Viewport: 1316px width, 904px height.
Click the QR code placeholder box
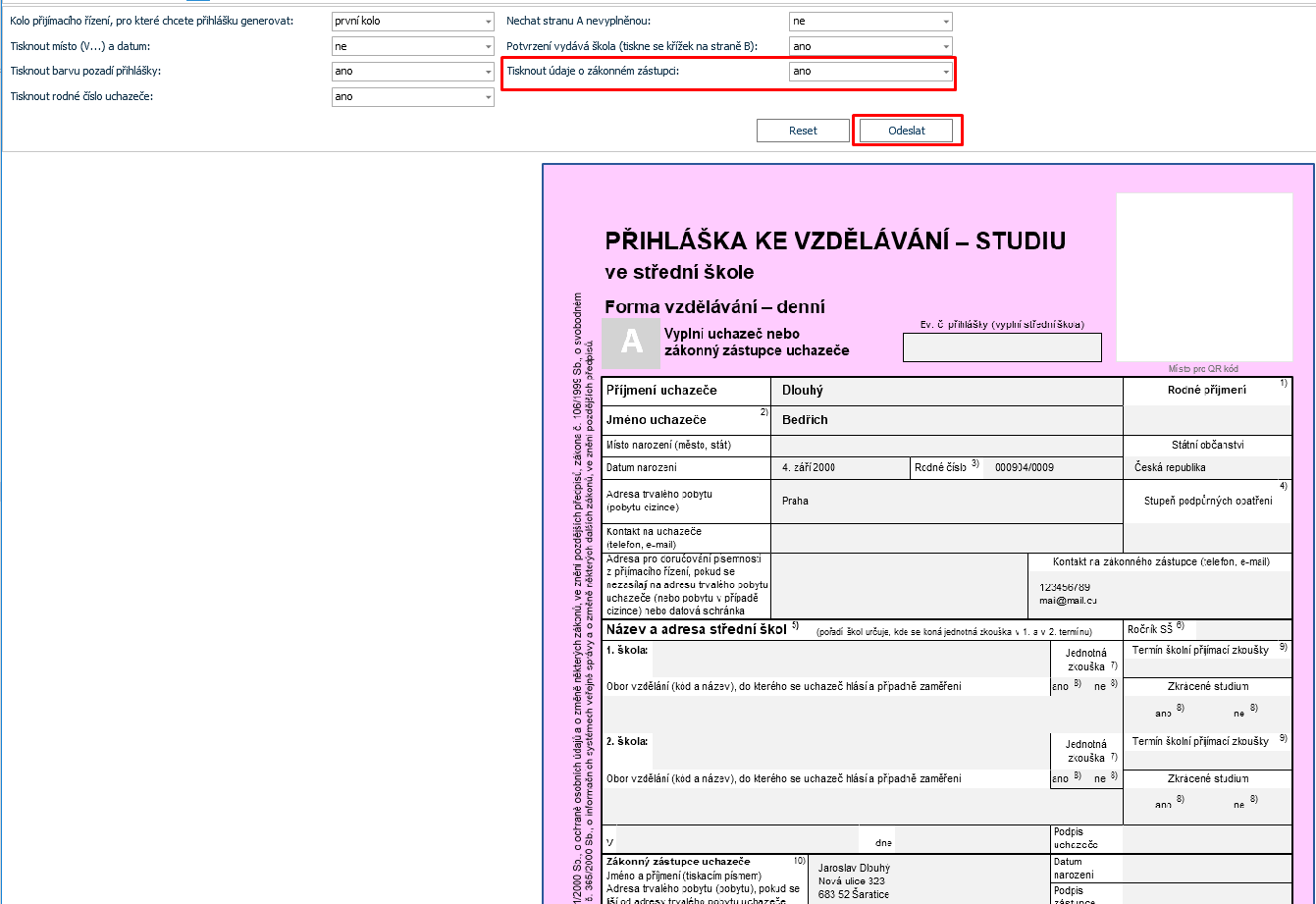click(x=1204, y=277)
